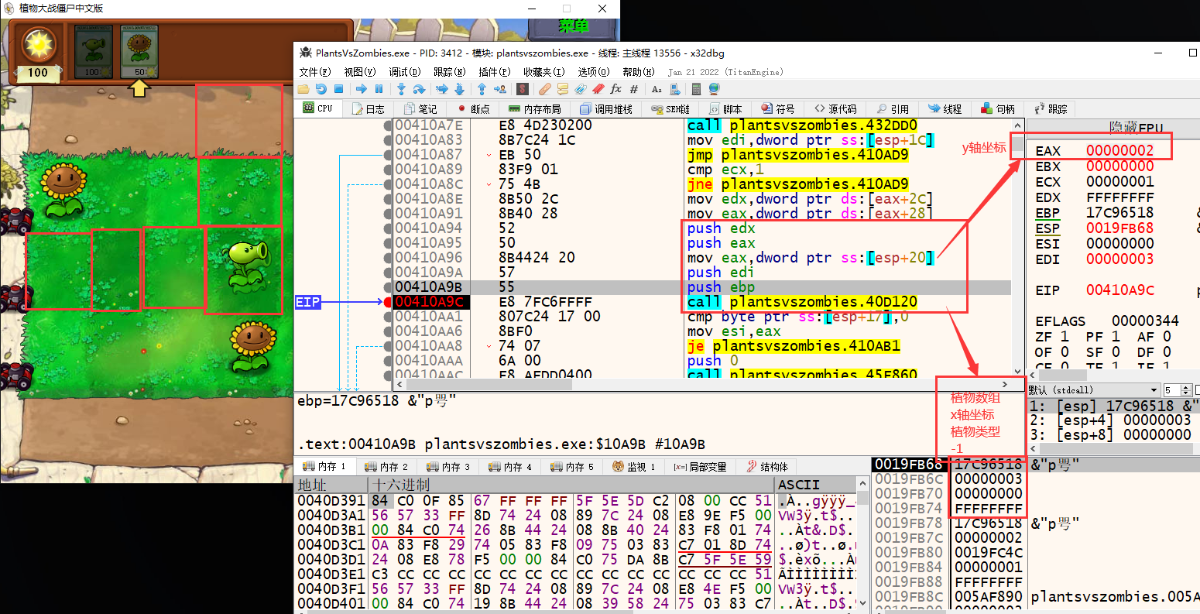Click the Step into toolbar icon
The height and width of the screenshot is (614, 1200).
(401, 88)
